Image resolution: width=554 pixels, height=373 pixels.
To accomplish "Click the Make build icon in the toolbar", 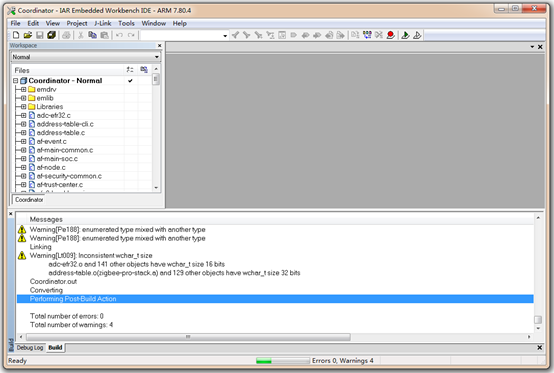I will [x=367, y=35].
